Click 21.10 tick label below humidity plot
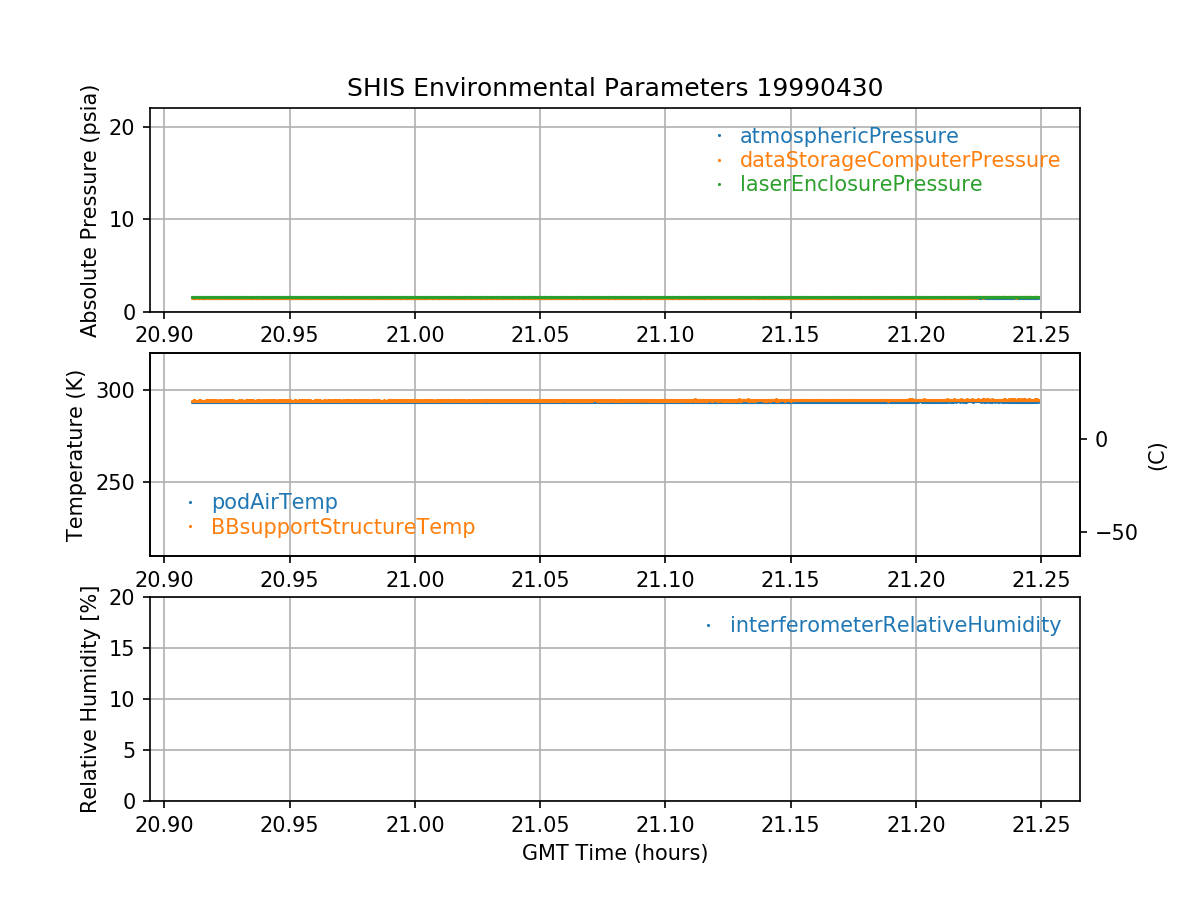 point(665,827)
